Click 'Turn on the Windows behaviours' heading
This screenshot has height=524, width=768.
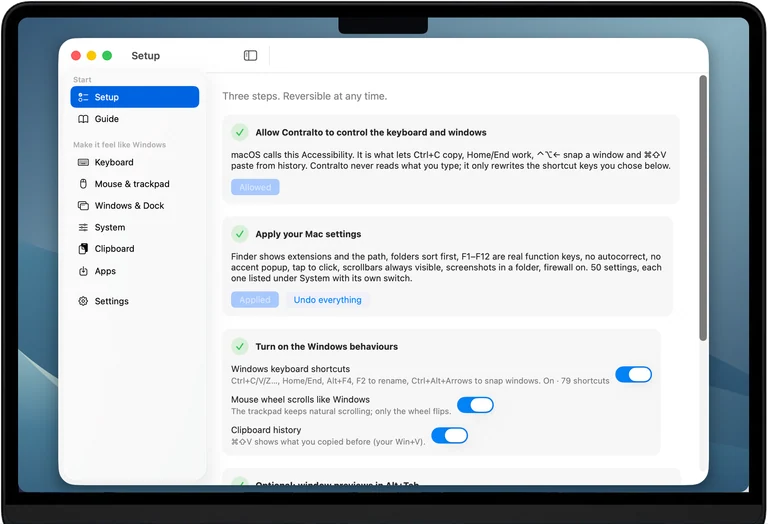point(327,346)
